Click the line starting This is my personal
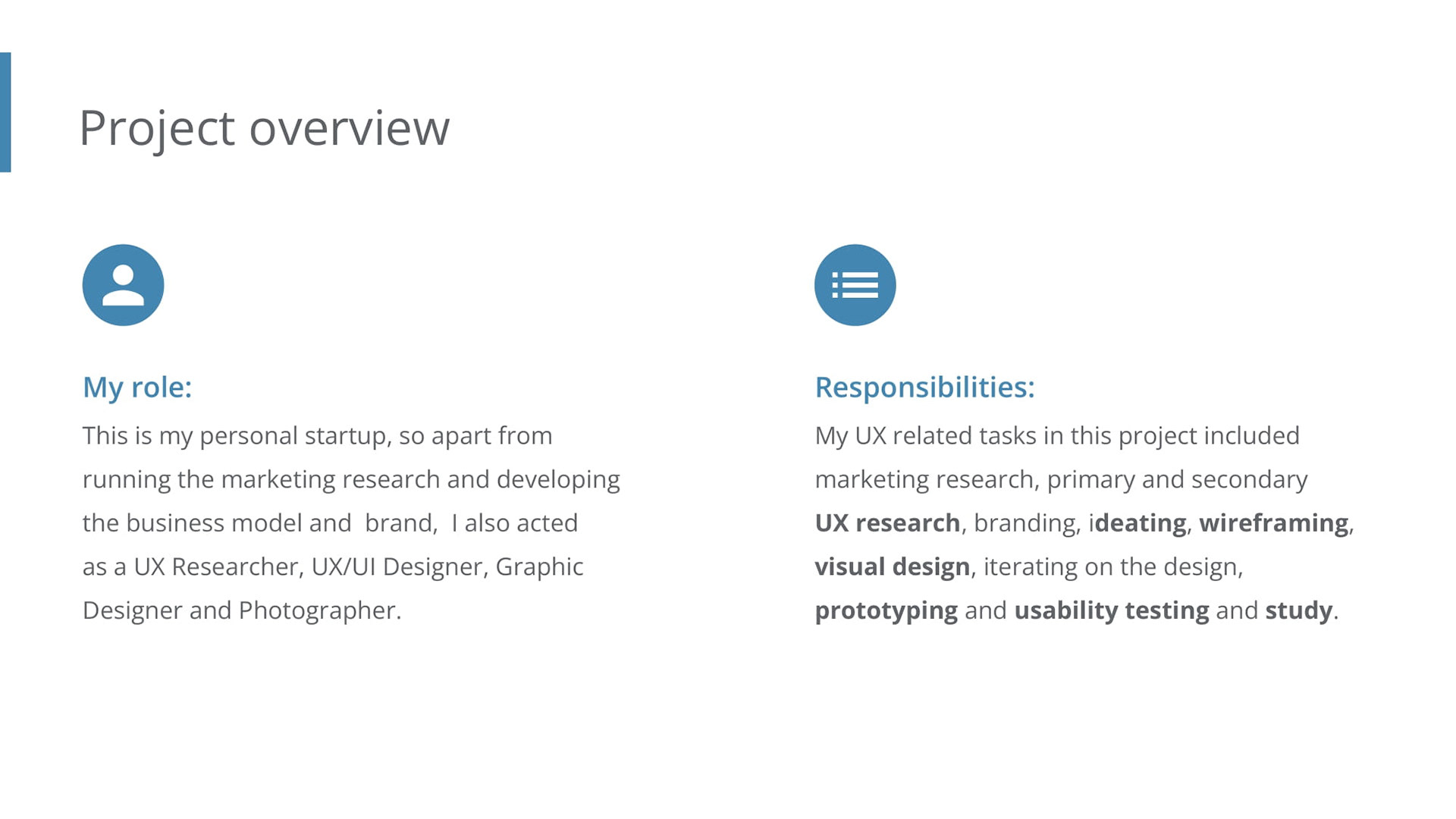This screenshot has height=819, width=1456. [x=317, y=436]
